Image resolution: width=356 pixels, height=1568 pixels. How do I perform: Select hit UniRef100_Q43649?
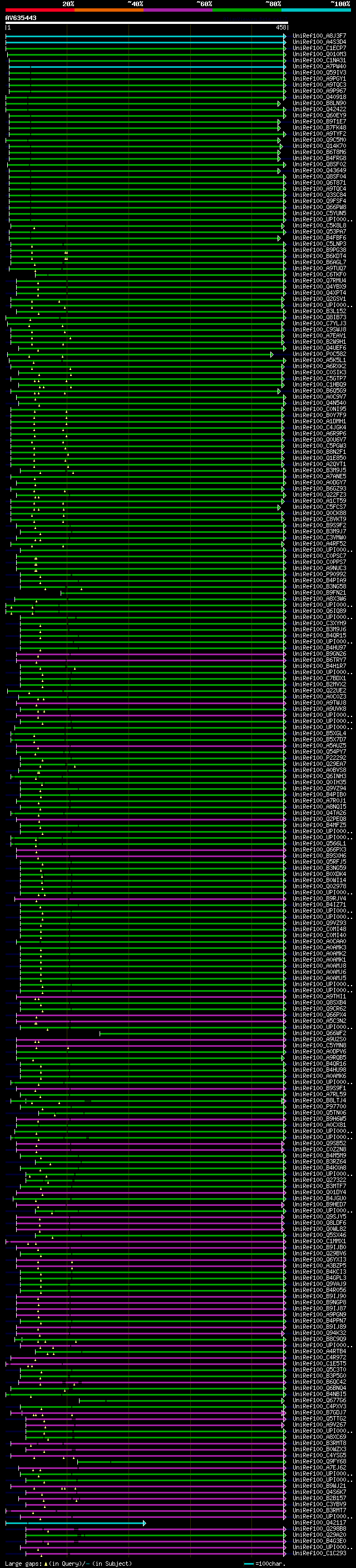(x=319, y=170)
